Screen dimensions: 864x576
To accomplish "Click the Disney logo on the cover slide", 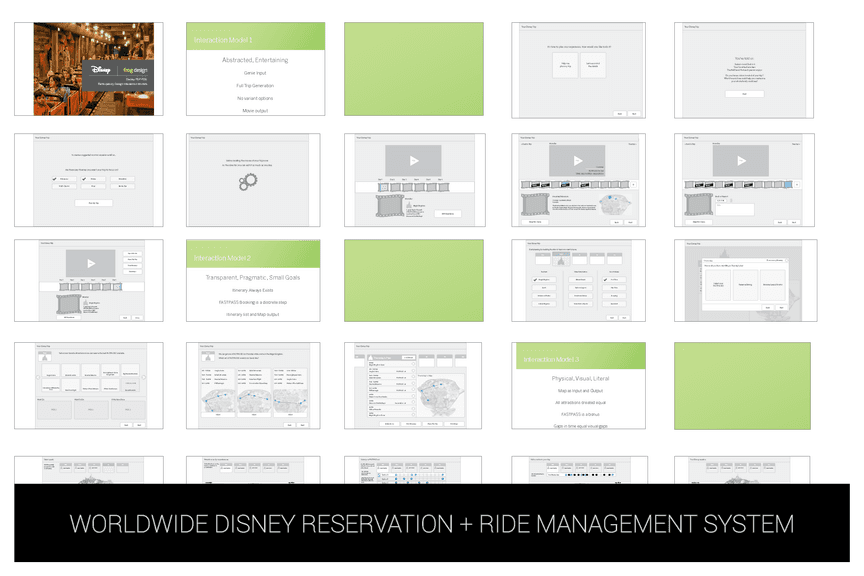I will [101, 70].
